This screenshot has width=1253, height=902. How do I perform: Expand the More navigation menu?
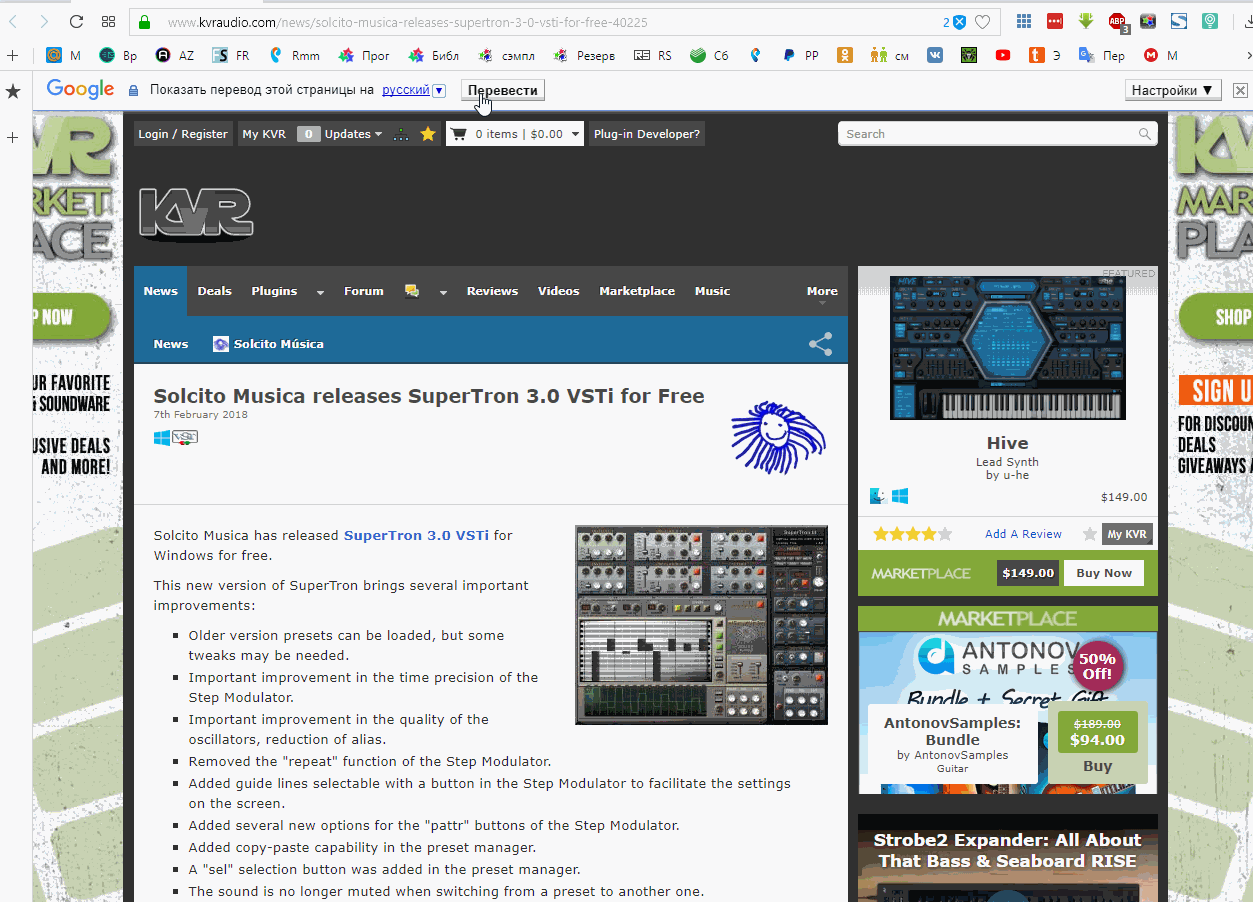coord(822,291)
